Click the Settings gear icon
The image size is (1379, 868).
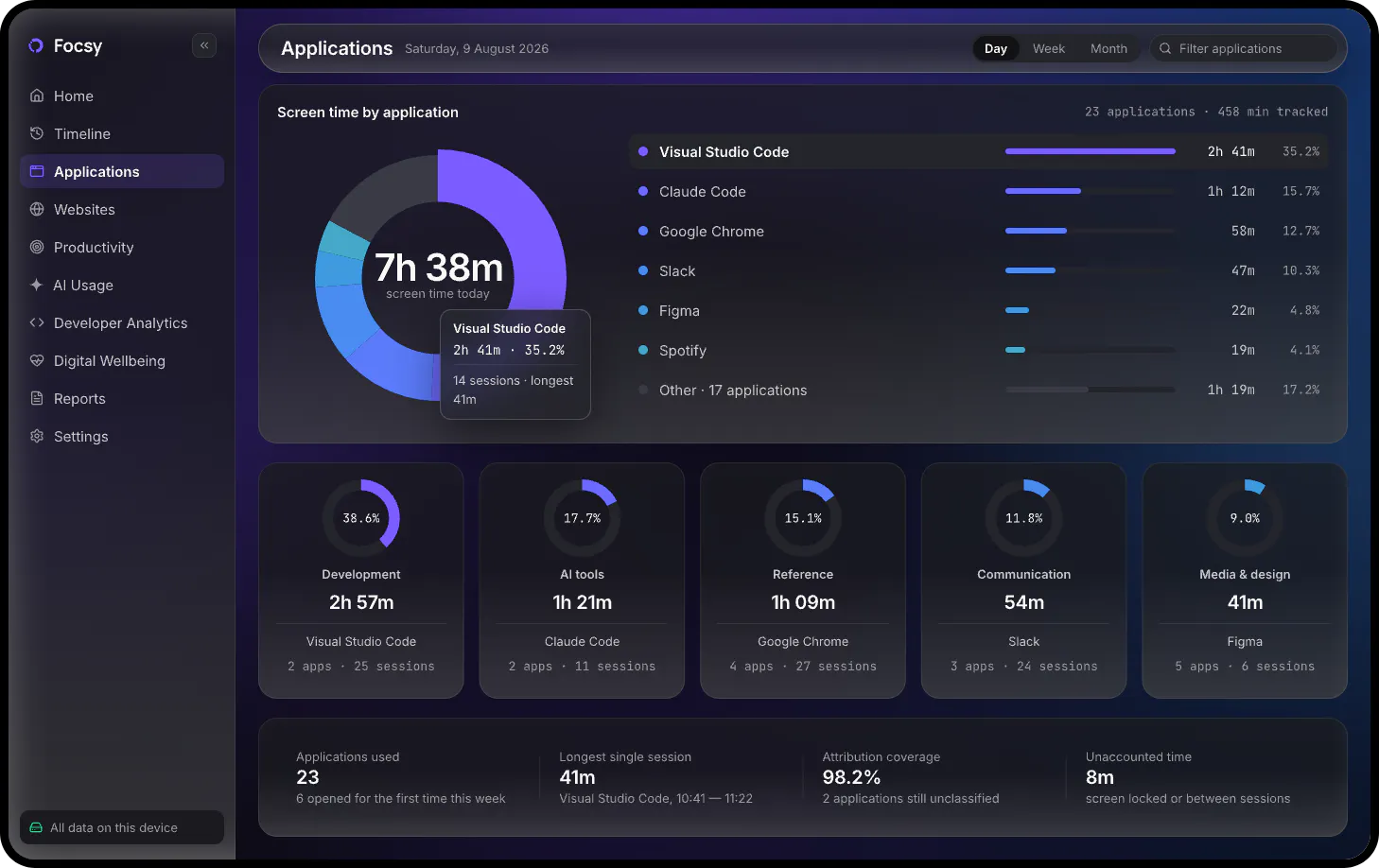pos(37,436)
